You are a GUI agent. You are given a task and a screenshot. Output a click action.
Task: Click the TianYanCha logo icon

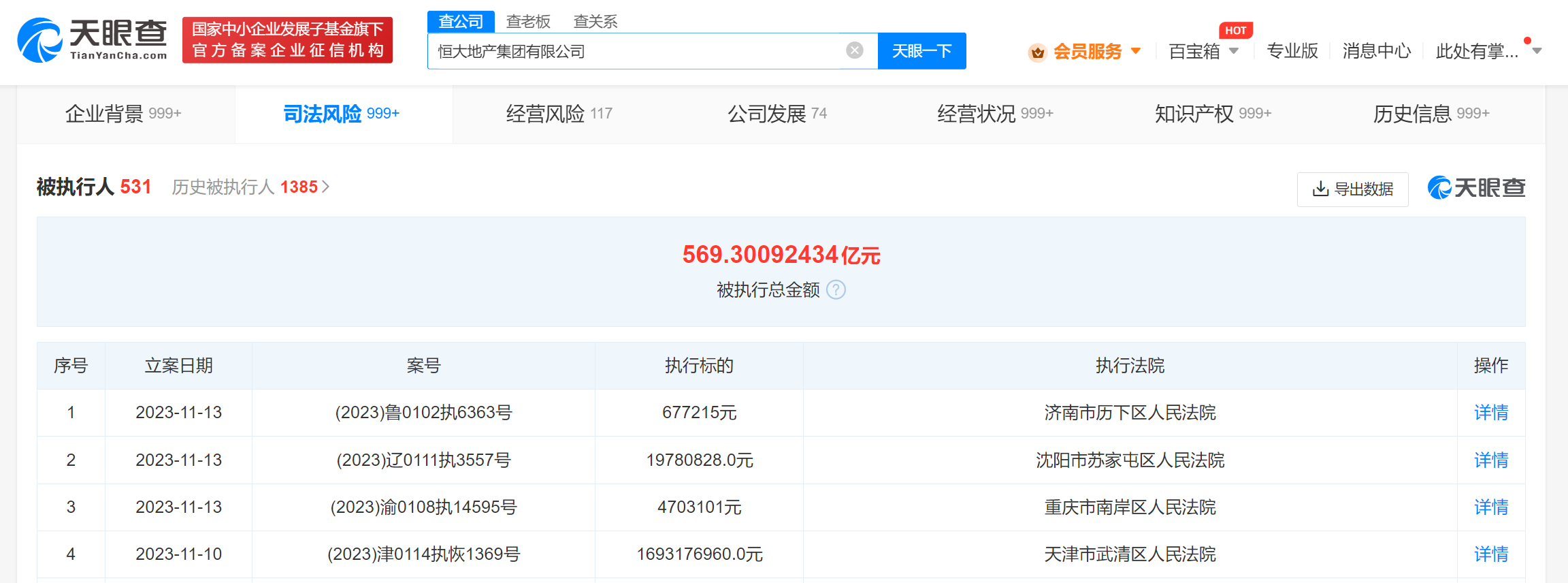coord(39,40)
